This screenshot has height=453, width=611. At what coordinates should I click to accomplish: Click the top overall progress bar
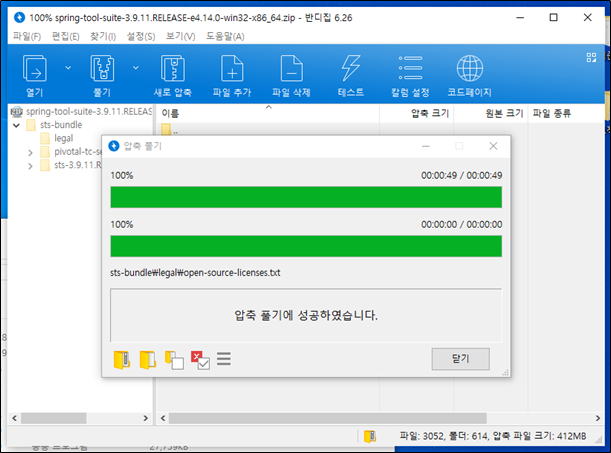pos(306,197)
